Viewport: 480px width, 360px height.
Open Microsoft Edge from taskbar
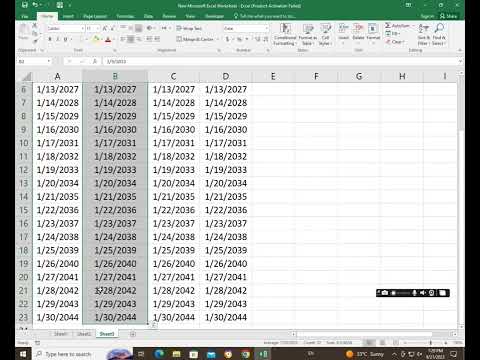click(x=159, y=354)
